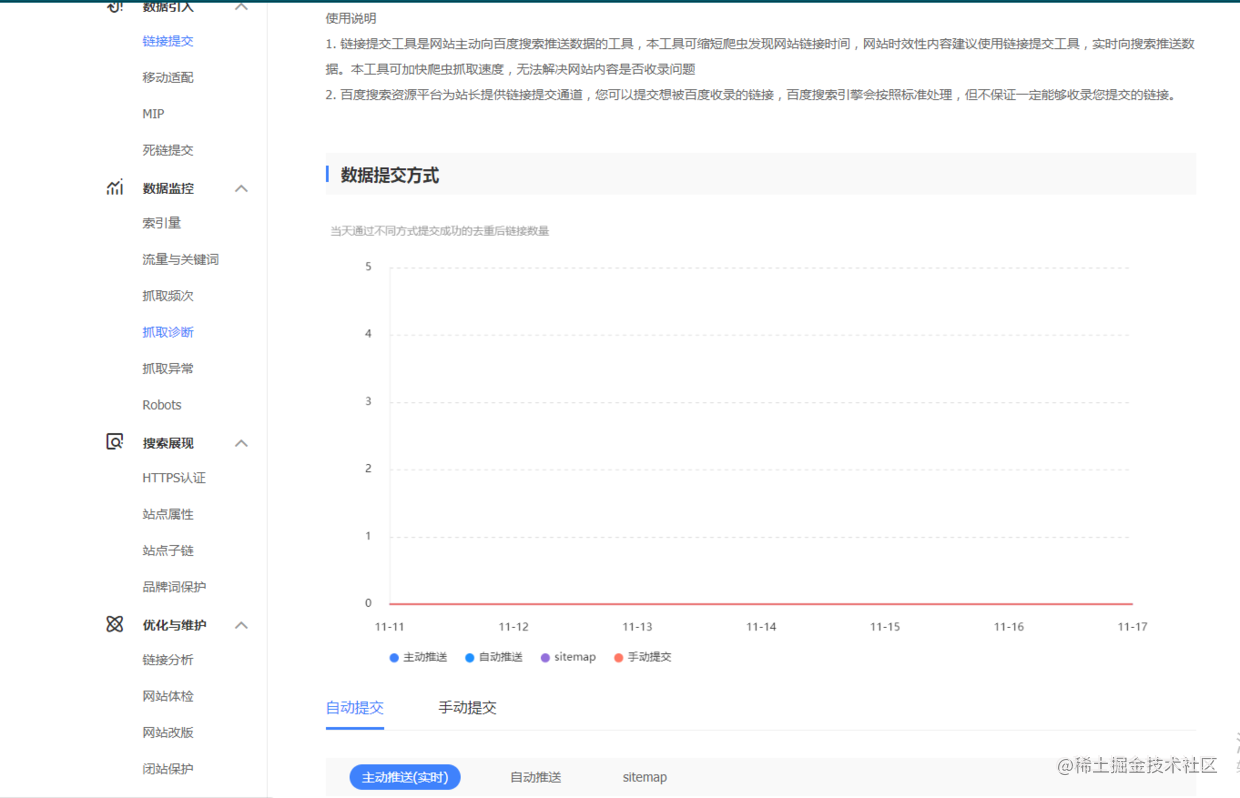Viewport: 1240px width, 798px height.
Task: Click the 搜索展现 magnifier icon in sidebar
Action: coord(115,442)
